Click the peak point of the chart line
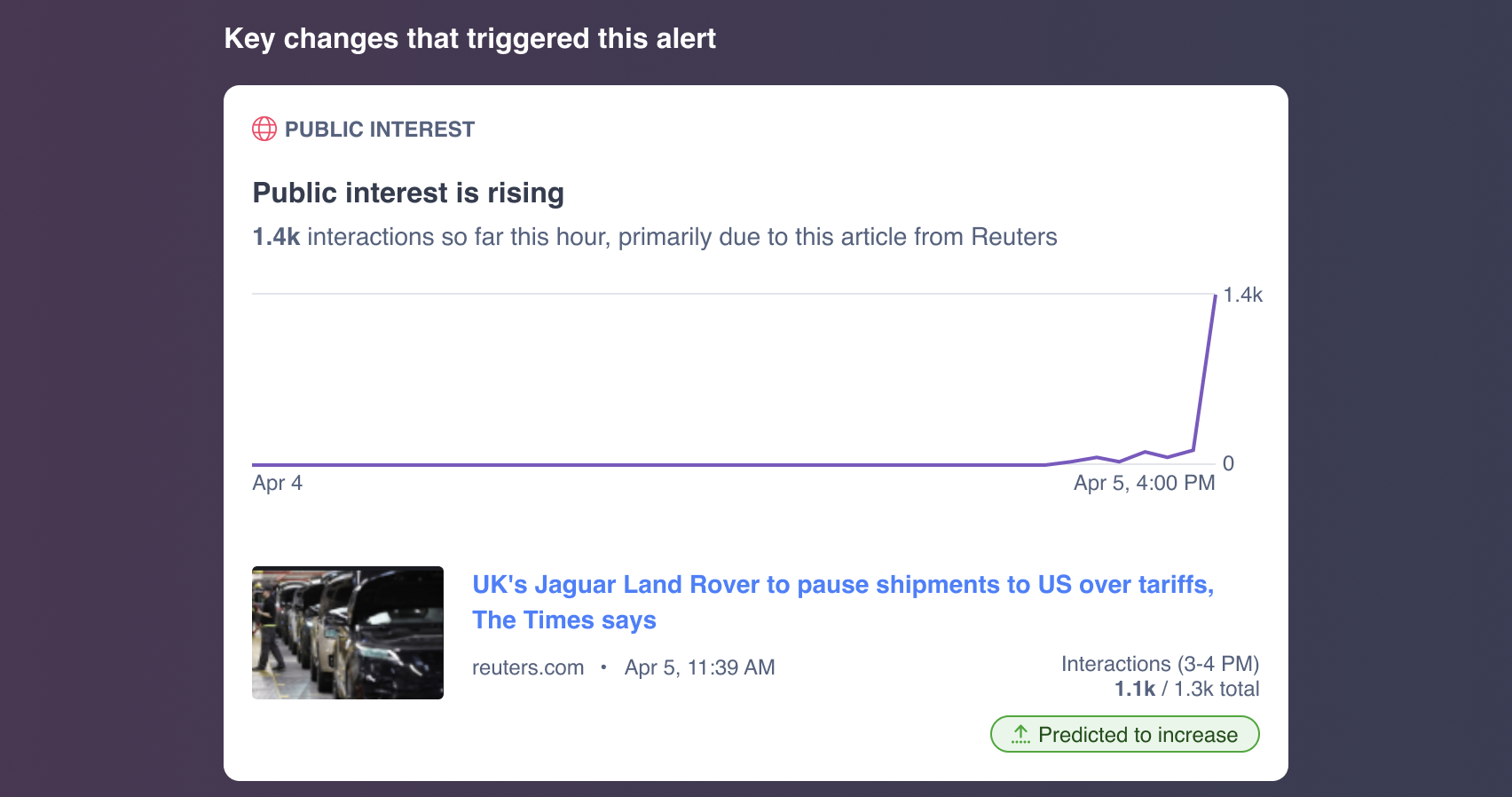Viewport: 1512px width, 797px height. 1215,296
